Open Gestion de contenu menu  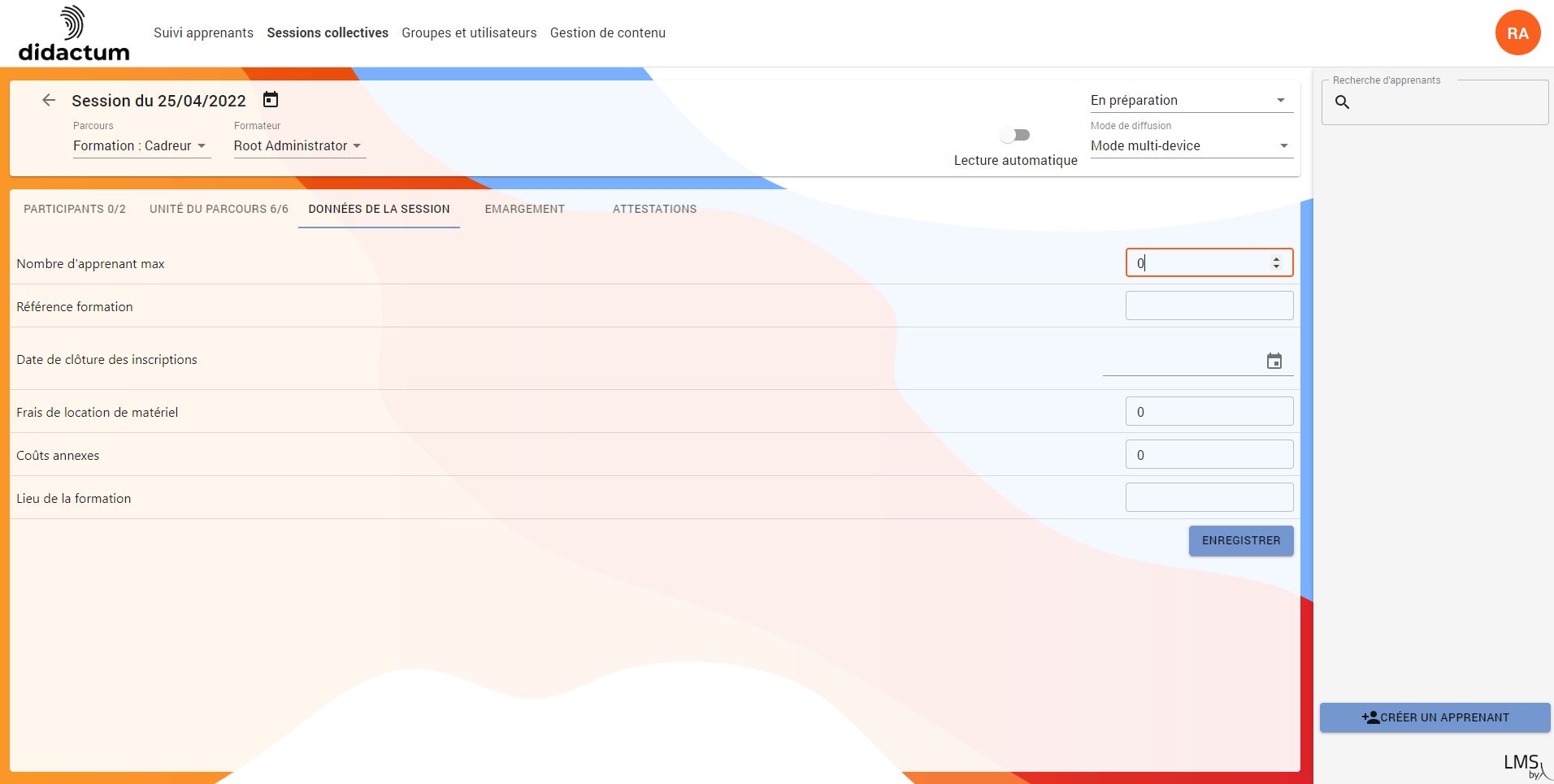point(608,33)
